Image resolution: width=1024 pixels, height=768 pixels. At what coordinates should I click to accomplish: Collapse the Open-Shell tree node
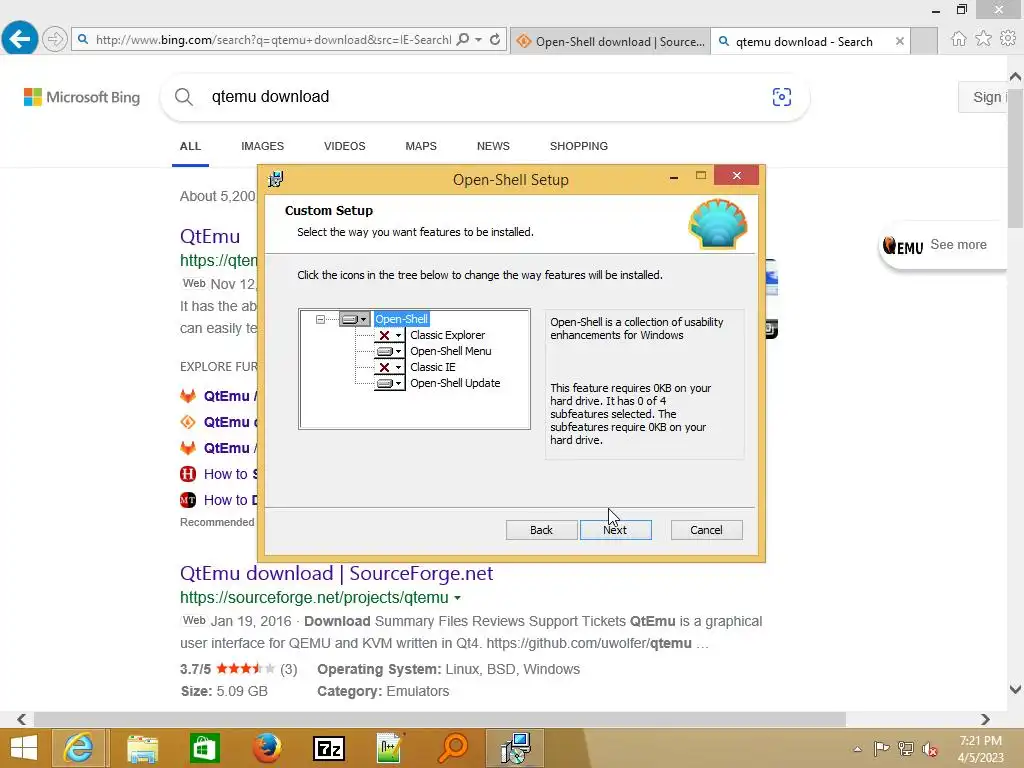pyautogui.click(x=320, y=319)
